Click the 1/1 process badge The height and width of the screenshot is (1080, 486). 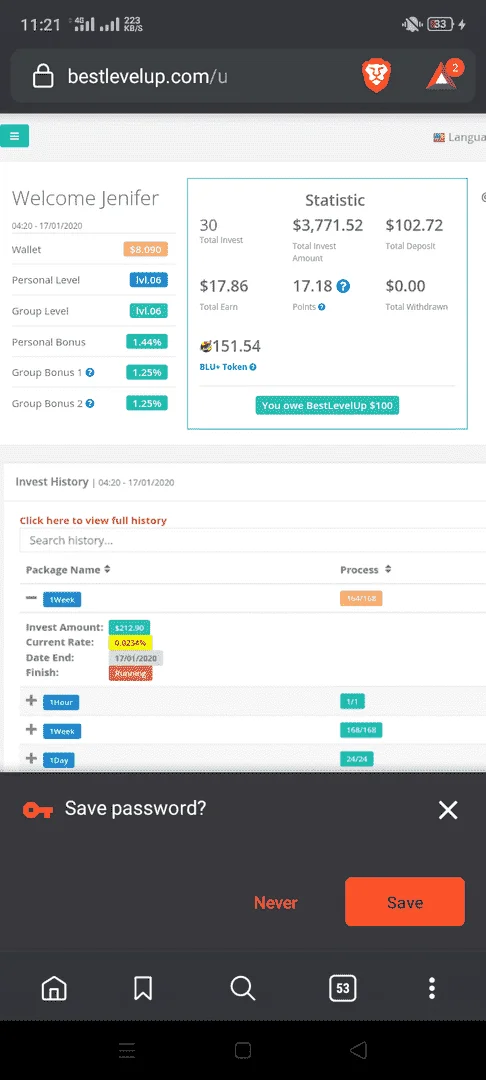[352, 702]
